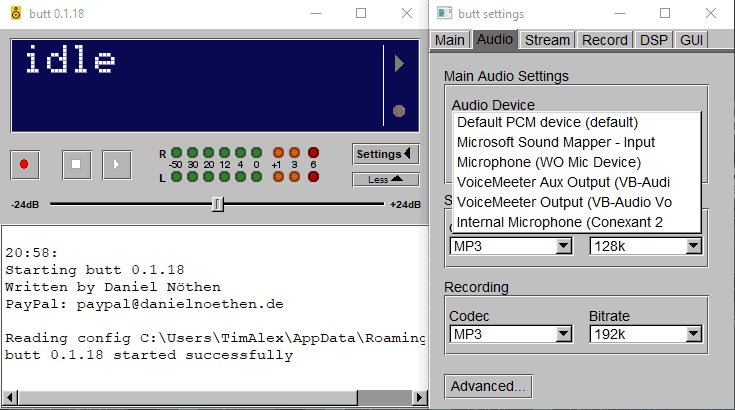735x410 pixels.
Task: Select Microphone (WO Mic Device)
Action: point(577,162)
